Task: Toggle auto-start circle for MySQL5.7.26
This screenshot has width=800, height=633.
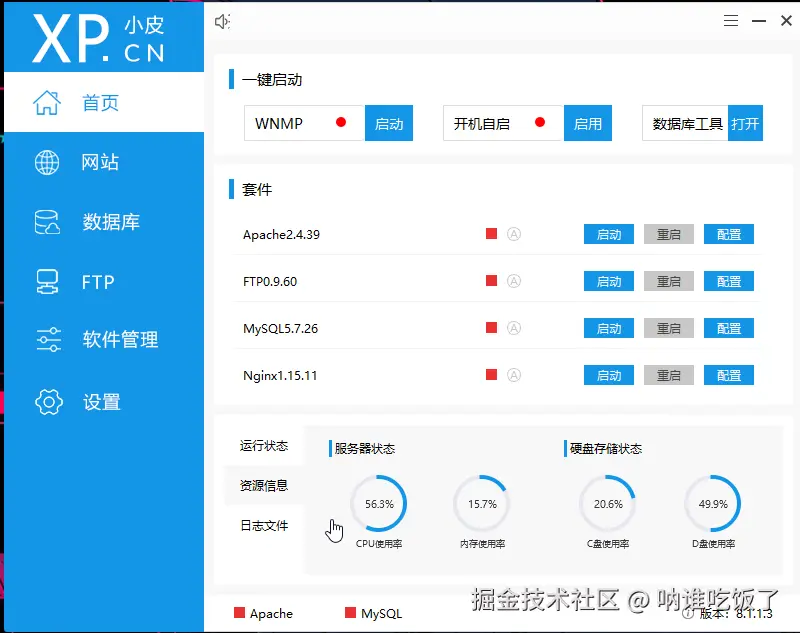Action: [514, 328]
